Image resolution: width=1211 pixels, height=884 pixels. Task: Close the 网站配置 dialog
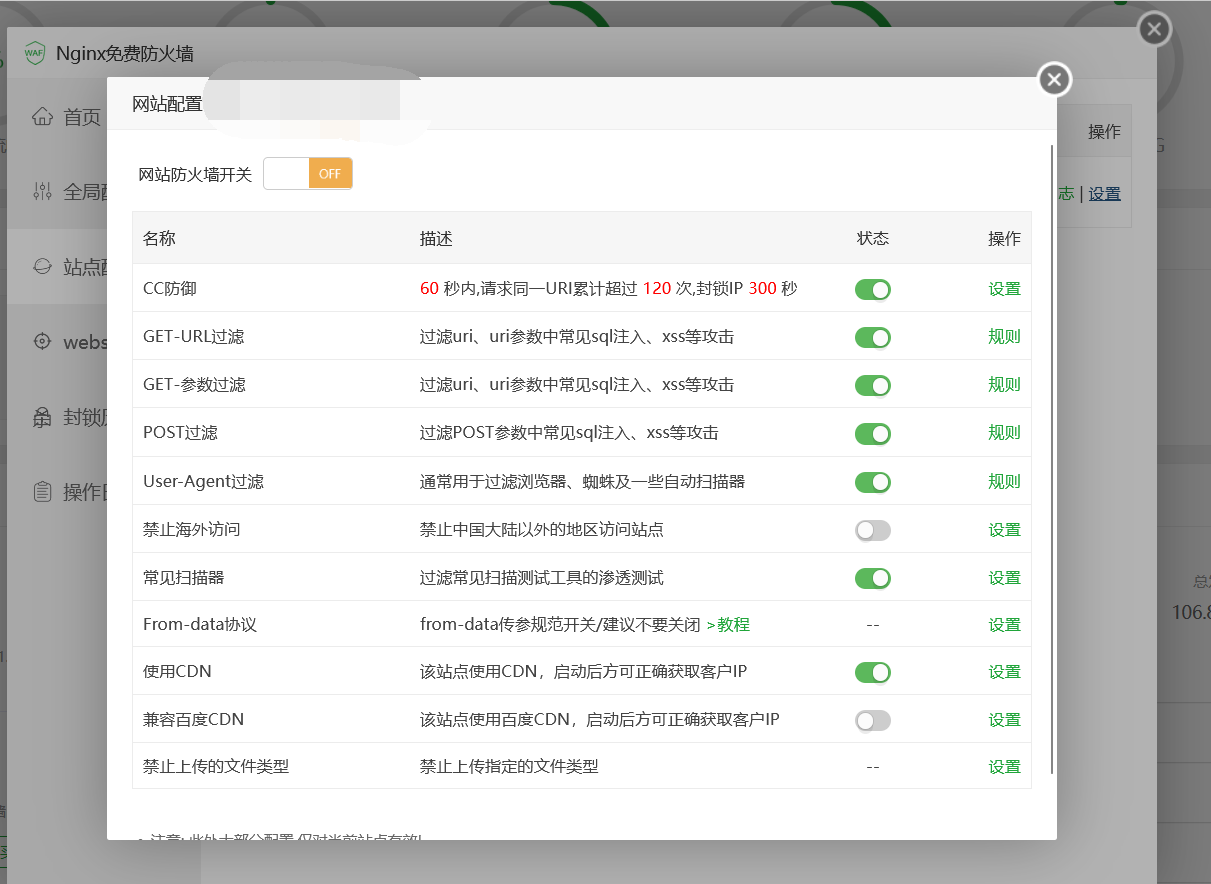(x=1054, y=79)
